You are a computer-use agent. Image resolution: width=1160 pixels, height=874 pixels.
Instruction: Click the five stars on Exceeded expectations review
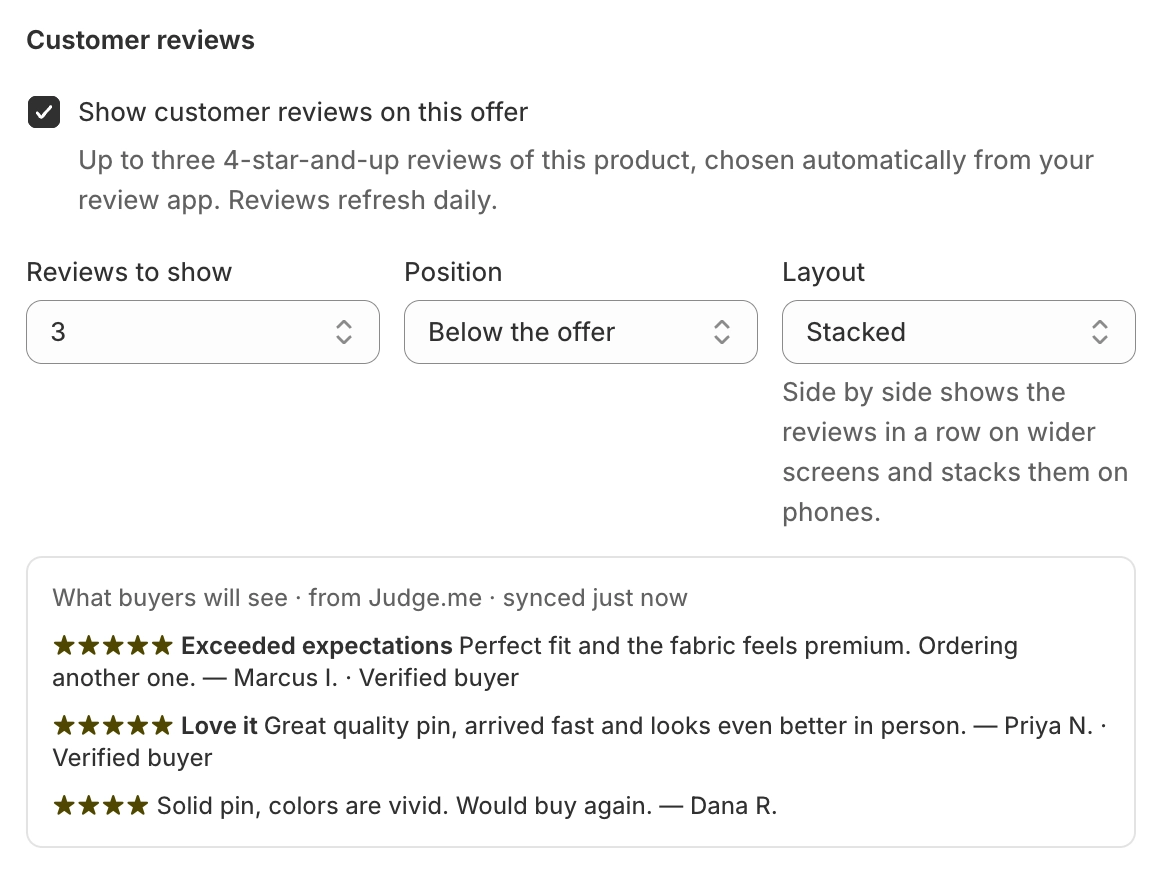pyautogui.click(x=113, y=646)
